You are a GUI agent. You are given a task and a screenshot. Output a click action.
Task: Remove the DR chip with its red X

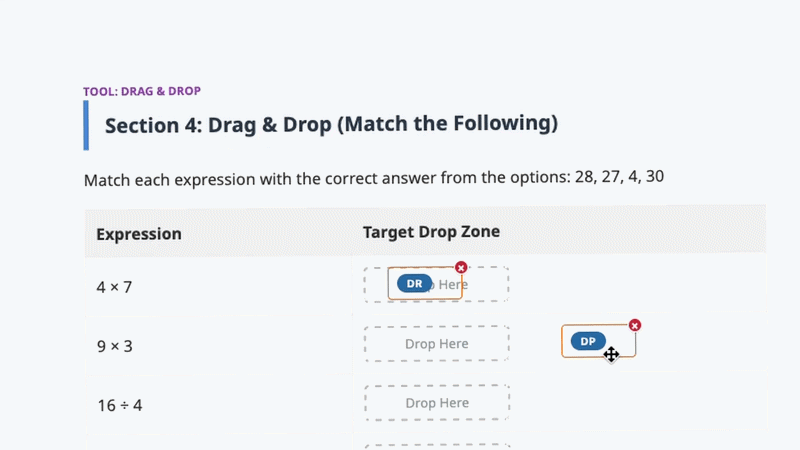pos(461,267)
